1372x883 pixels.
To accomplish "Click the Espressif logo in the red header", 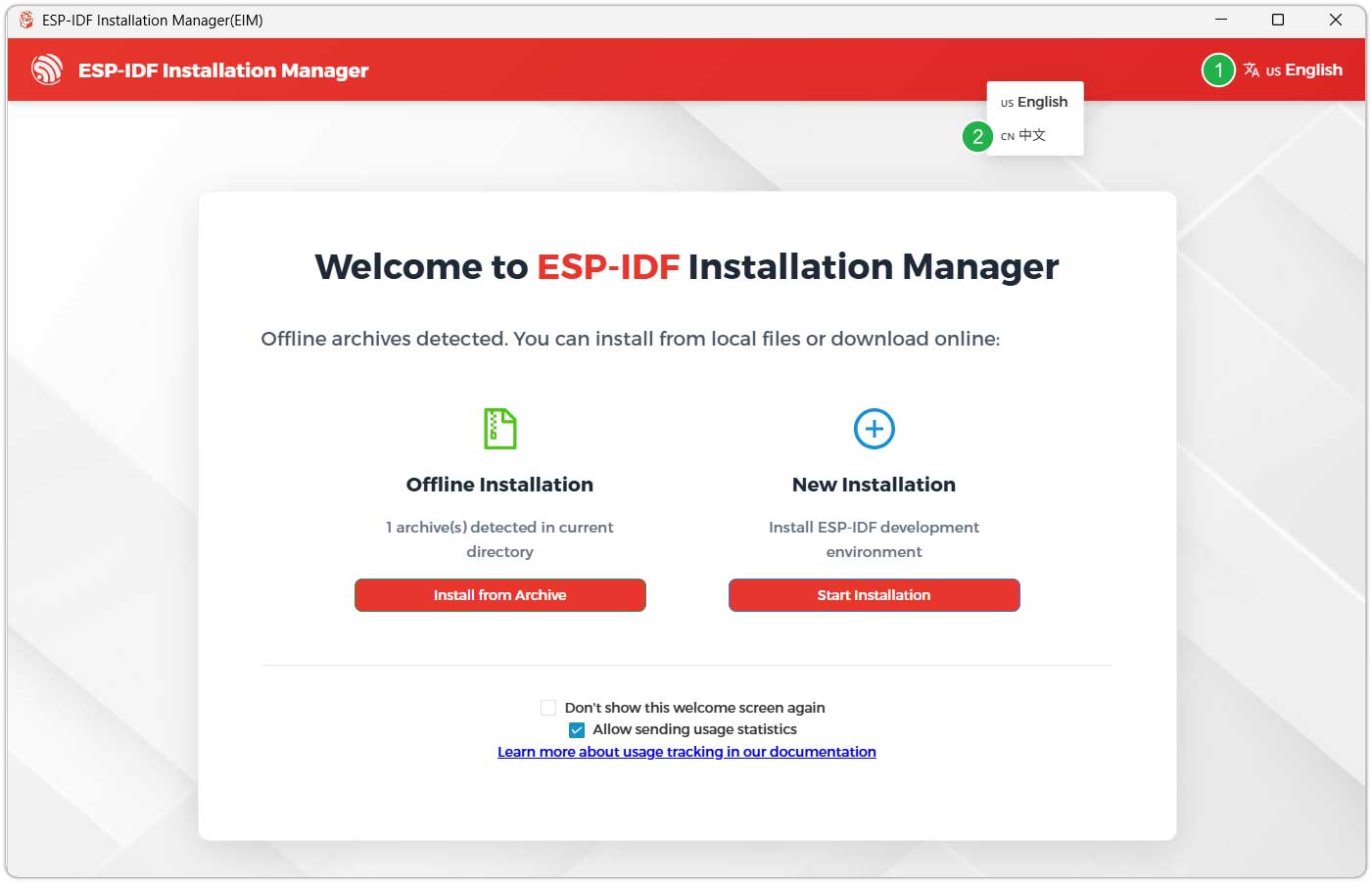I will [x=46, y=70].
